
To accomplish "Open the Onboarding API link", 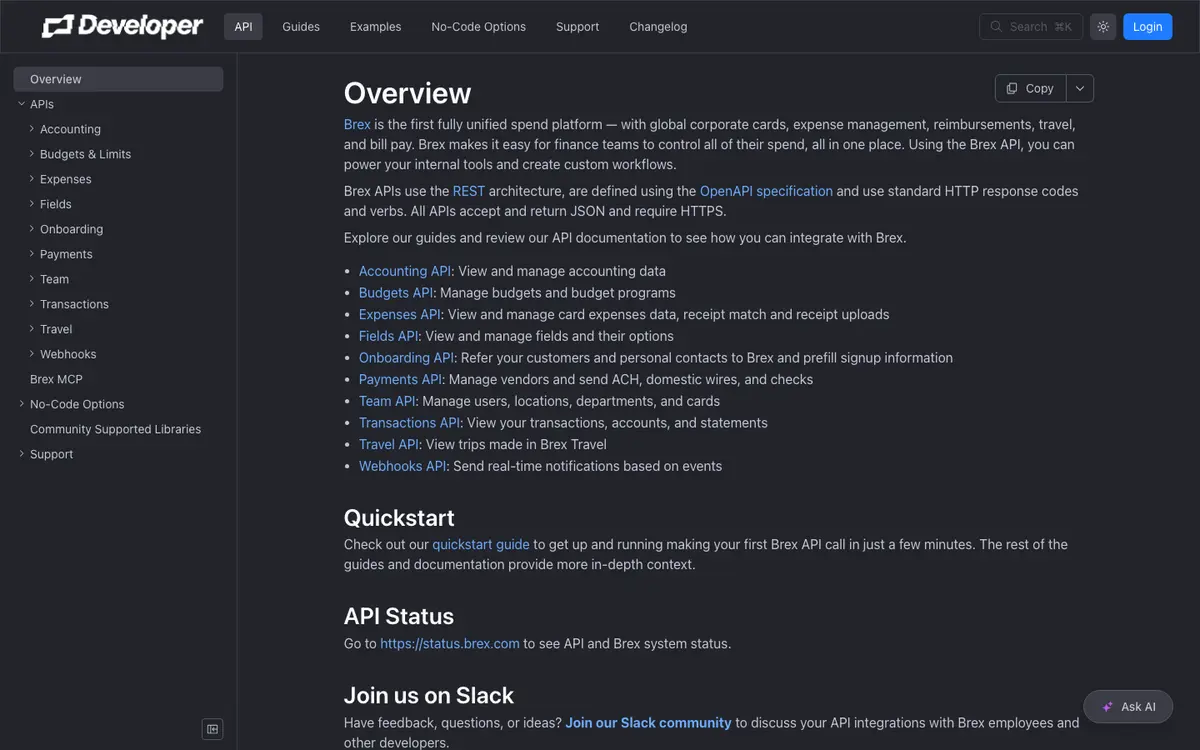I will pos(406,358).
